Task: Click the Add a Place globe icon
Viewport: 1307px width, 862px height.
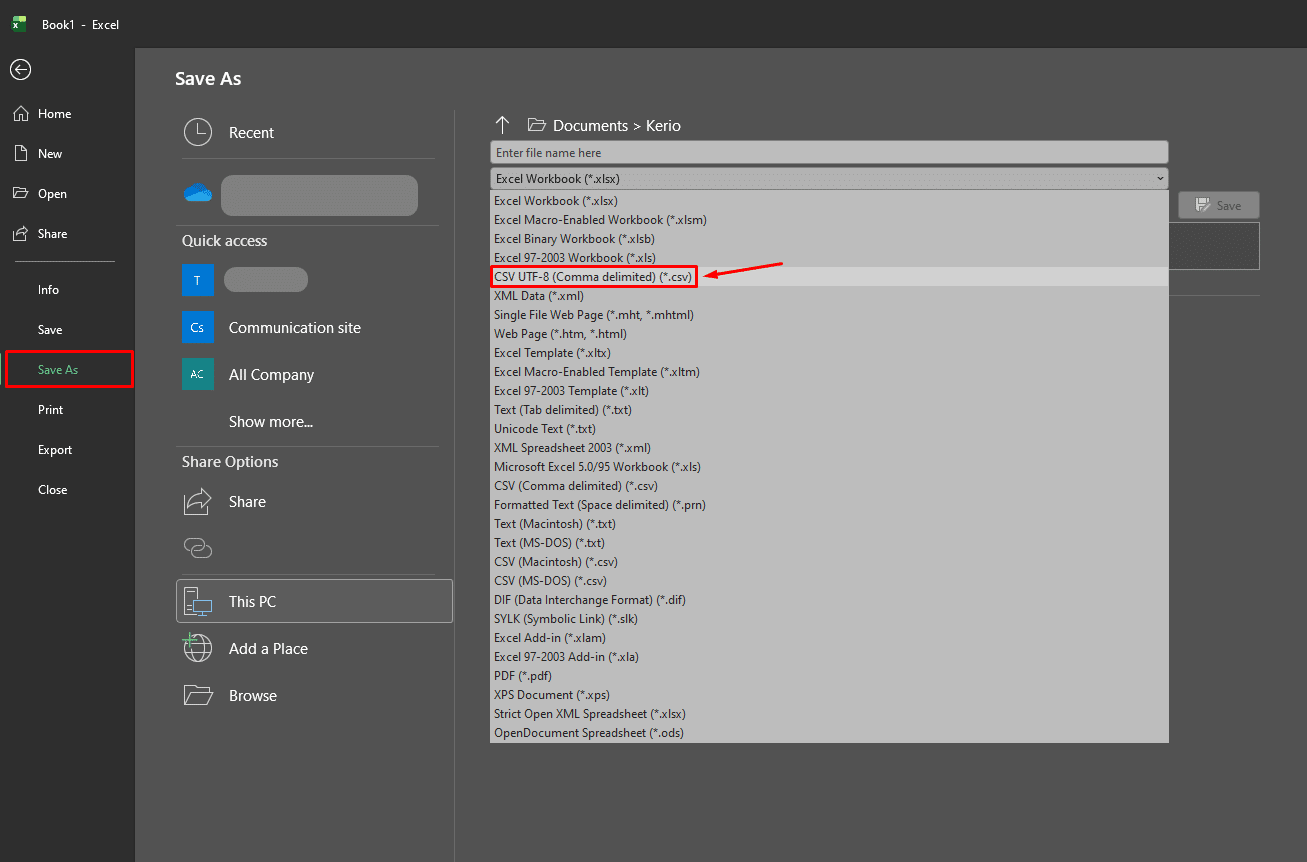Action: click(198, 648)
